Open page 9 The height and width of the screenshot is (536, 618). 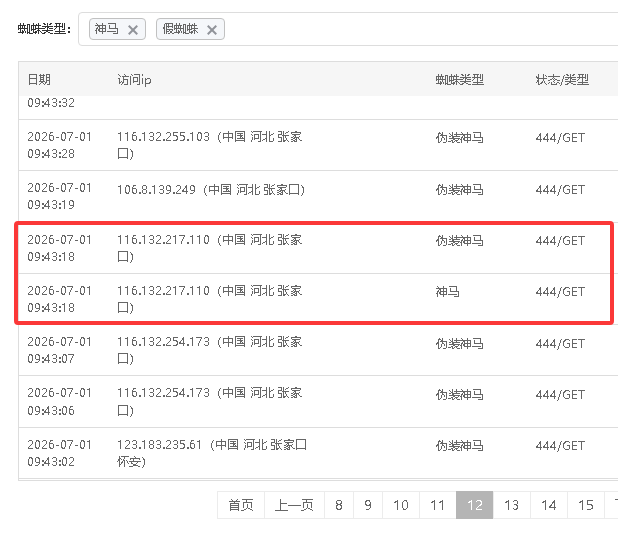pyautogui.click(x=368, y=505)
